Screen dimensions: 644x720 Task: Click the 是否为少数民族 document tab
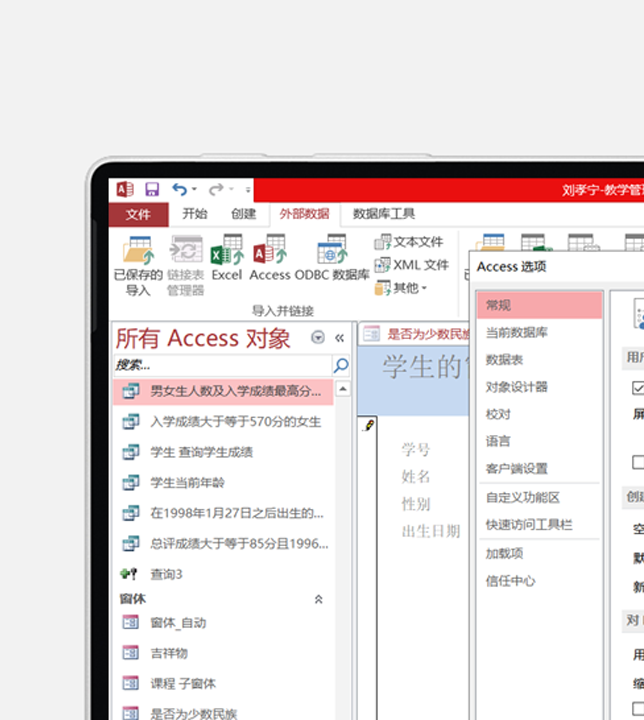click(x=416, y=334)
